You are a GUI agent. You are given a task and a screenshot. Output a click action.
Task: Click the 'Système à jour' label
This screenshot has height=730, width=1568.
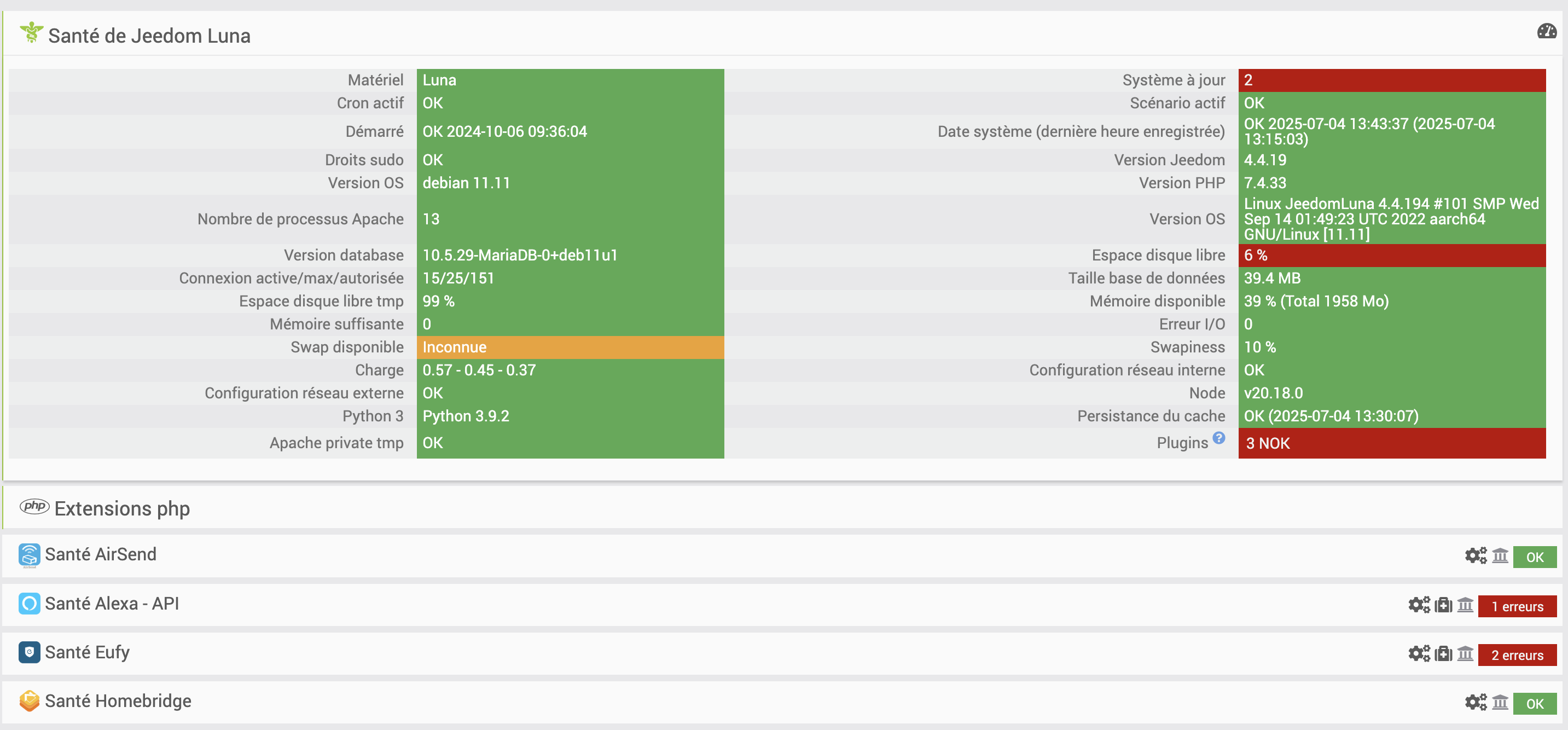pyautogui.click(x=1174, y=80)
